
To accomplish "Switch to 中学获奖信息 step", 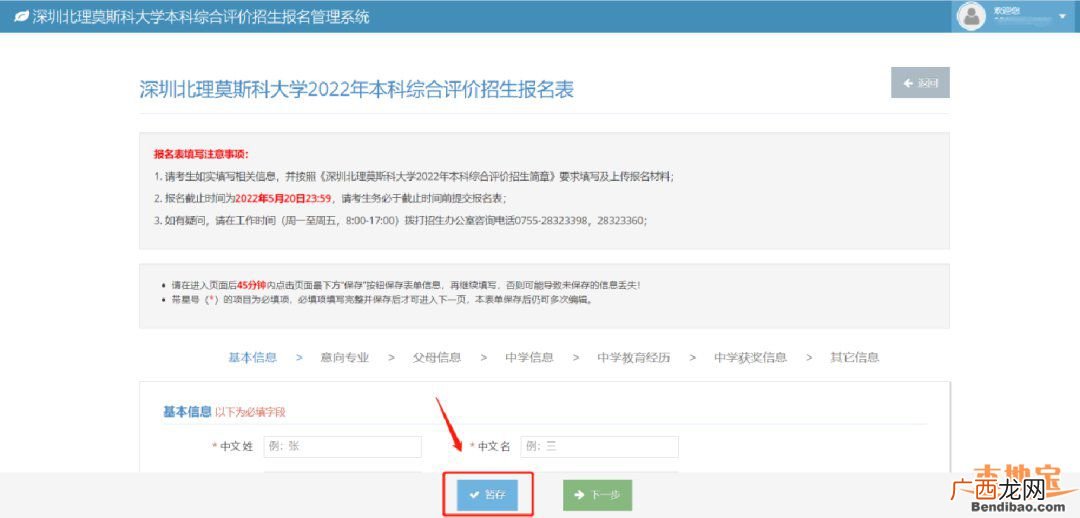I will coord(750,358).
